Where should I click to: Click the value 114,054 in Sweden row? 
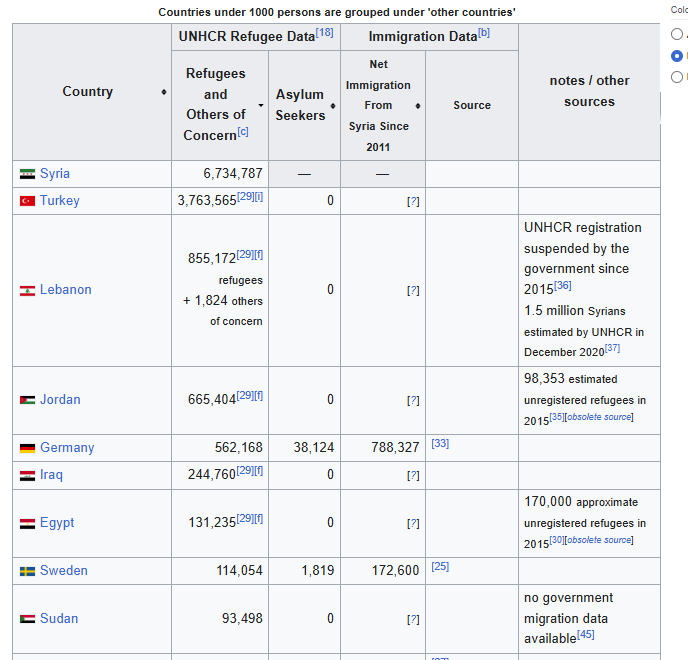239,570
